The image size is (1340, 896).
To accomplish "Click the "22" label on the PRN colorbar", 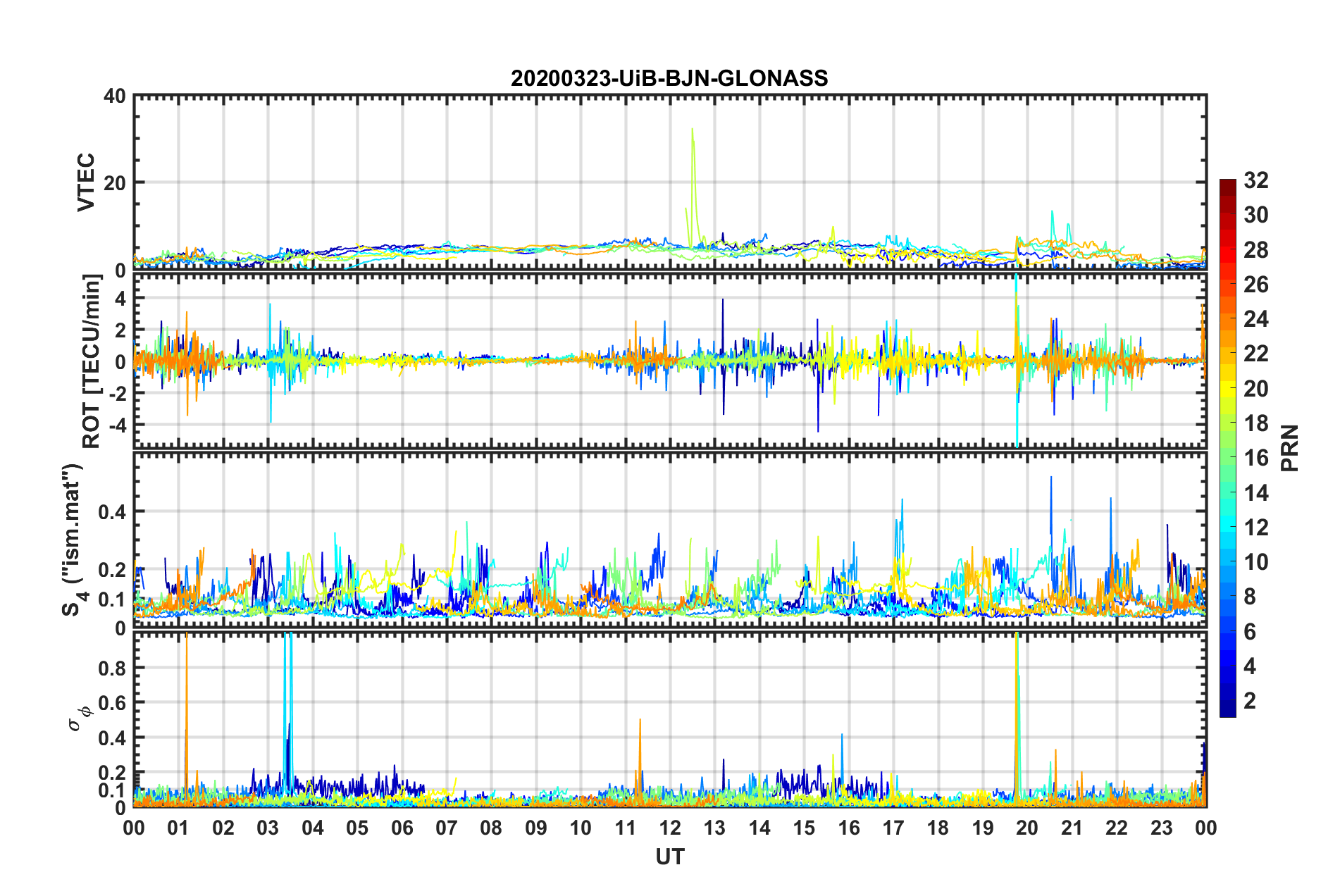I will [x=1256, y=354].
